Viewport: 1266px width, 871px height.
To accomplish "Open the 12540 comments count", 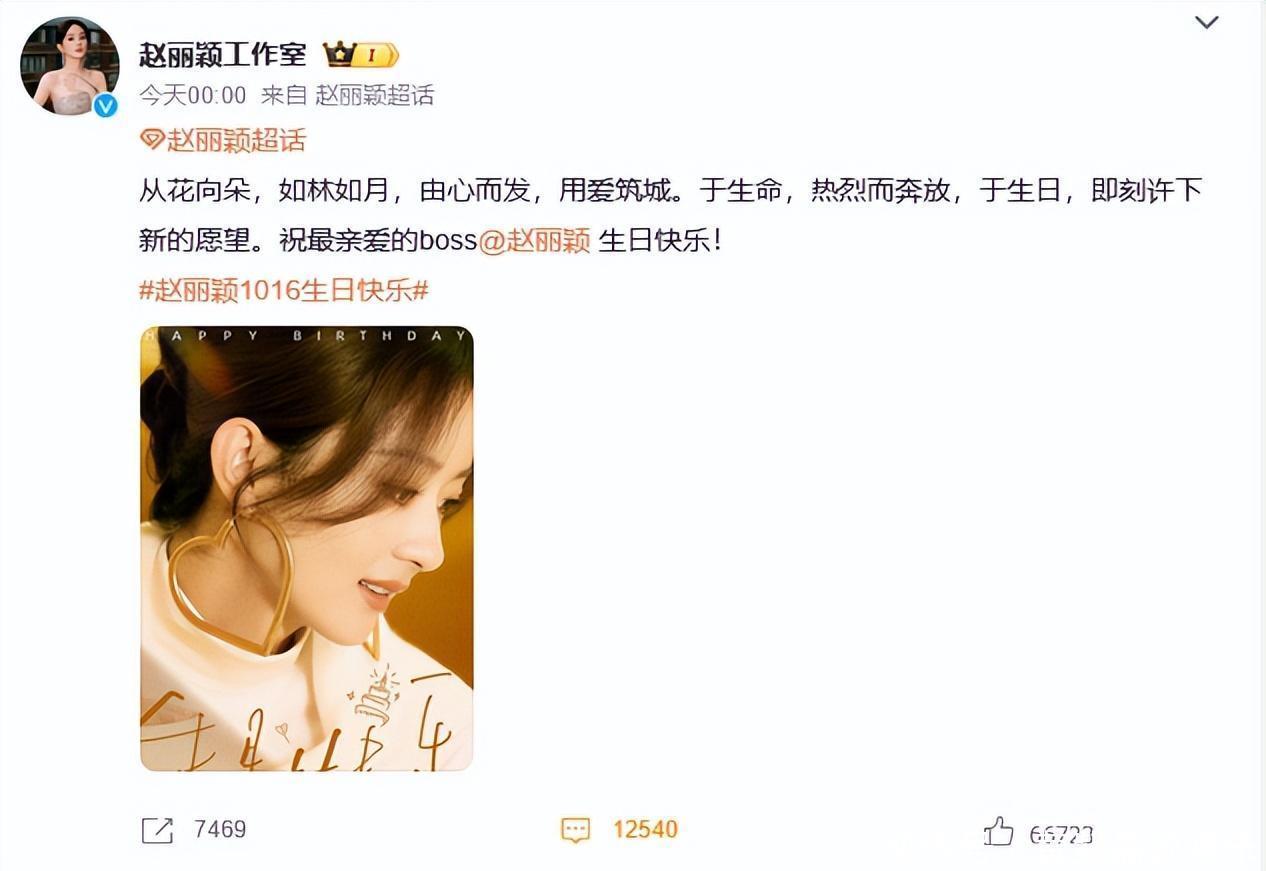I will click(645, 830).
